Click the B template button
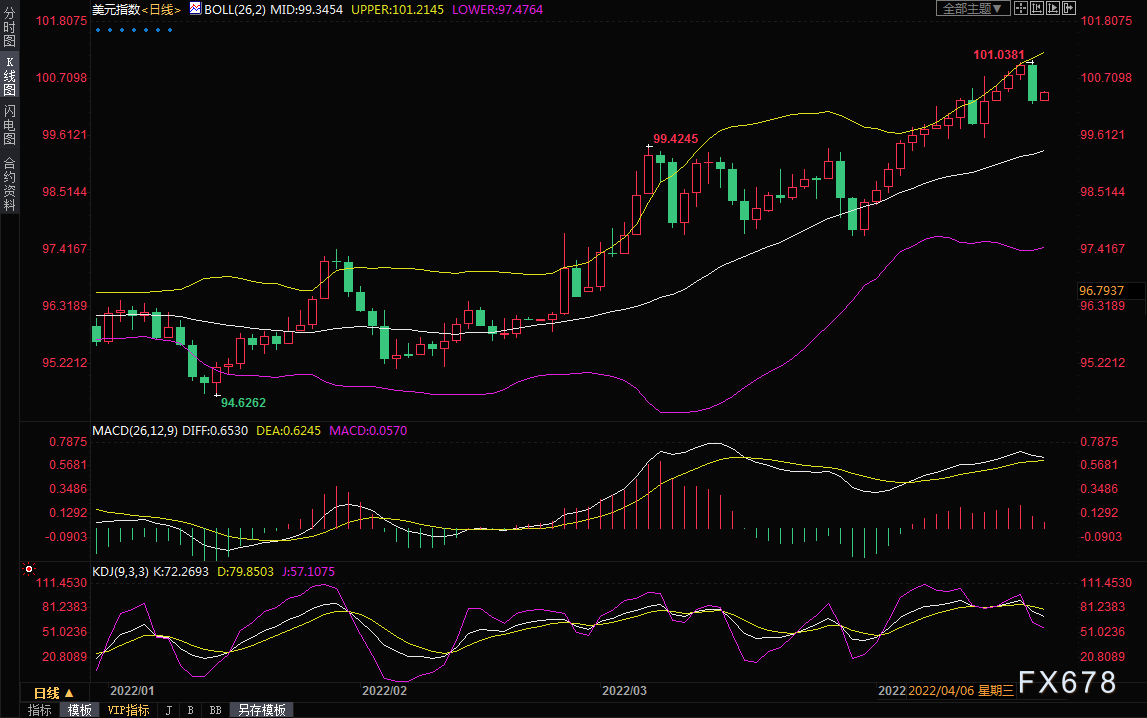Viewport: 1147px width, 718px height. tap(190, 710)
